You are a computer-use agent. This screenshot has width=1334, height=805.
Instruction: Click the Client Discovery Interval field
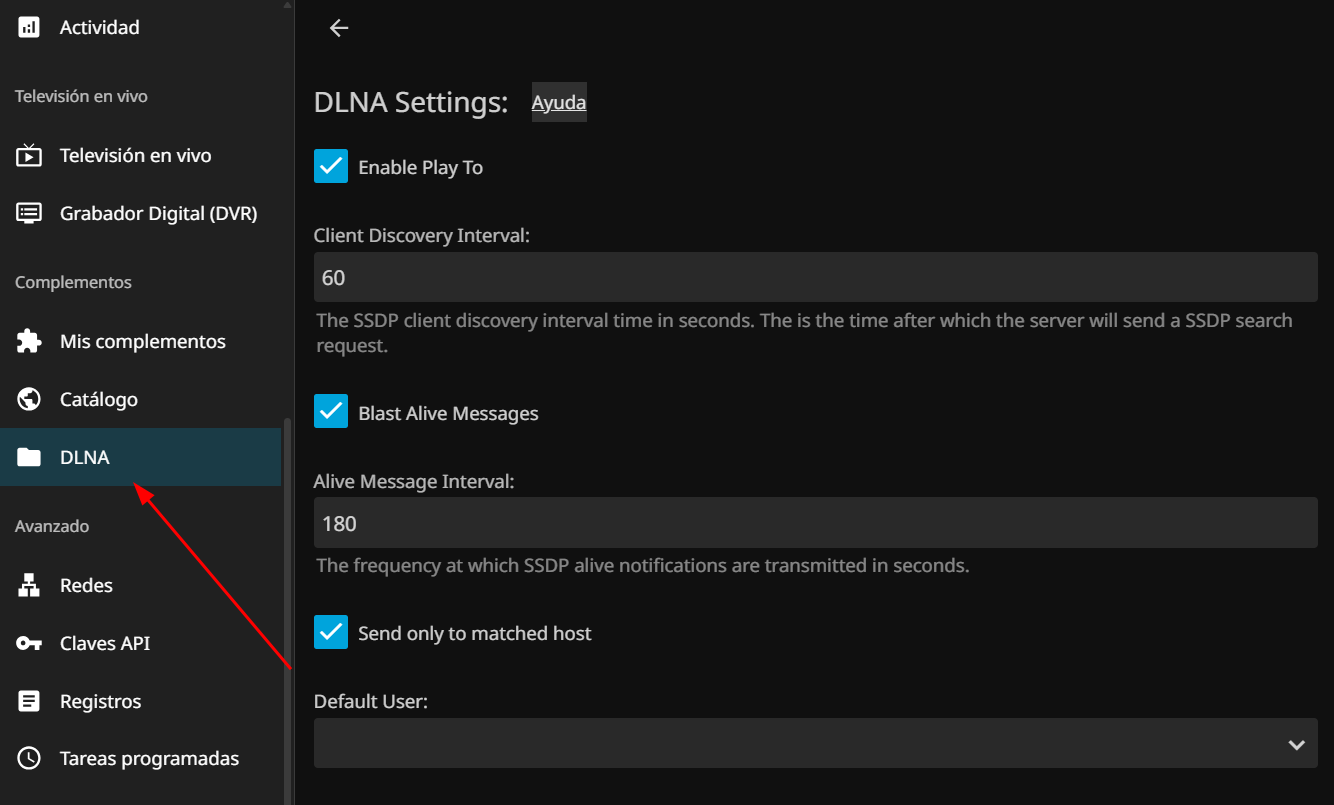pos(815,277)
